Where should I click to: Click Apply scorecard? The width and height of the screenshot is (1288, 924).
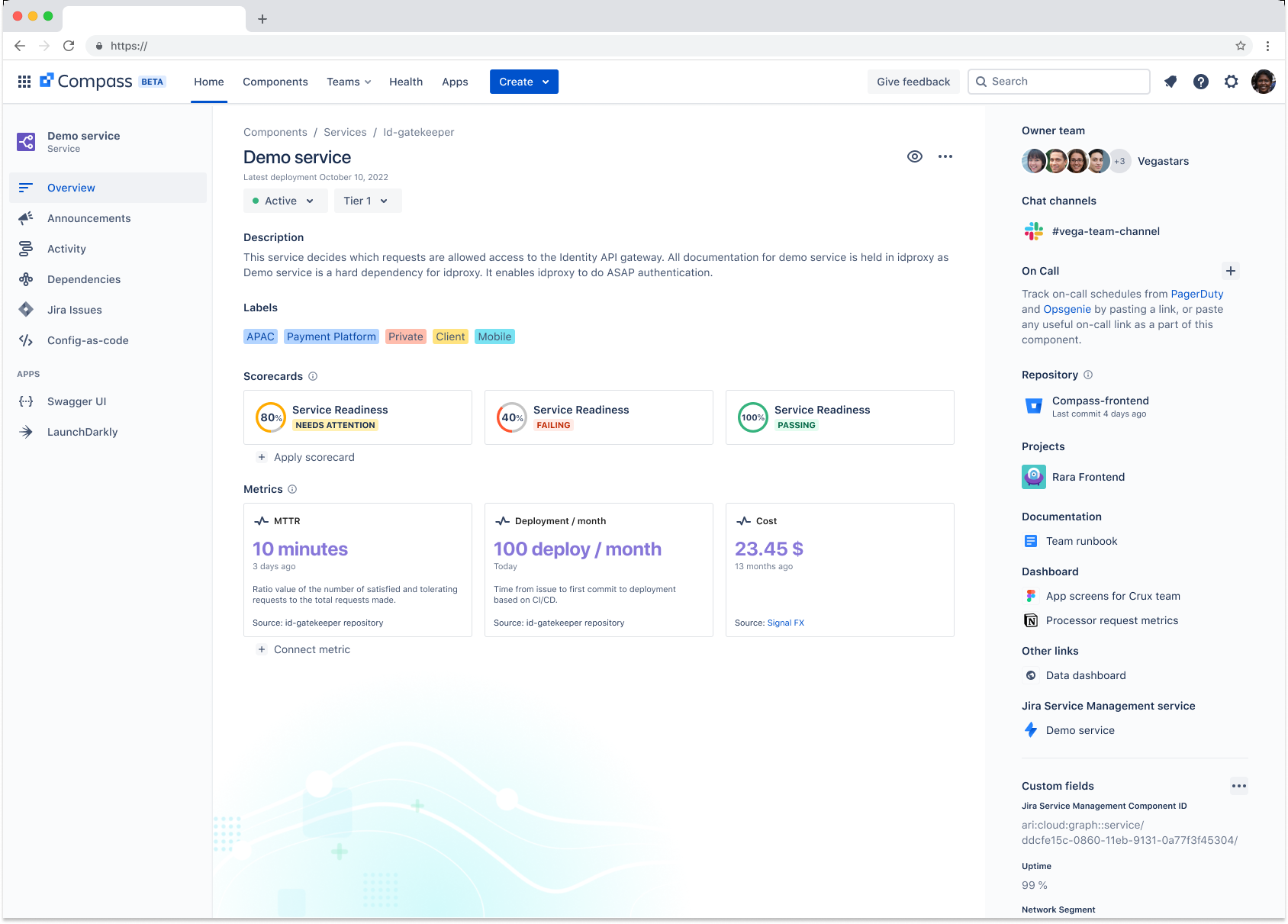(x=305, y=457)
